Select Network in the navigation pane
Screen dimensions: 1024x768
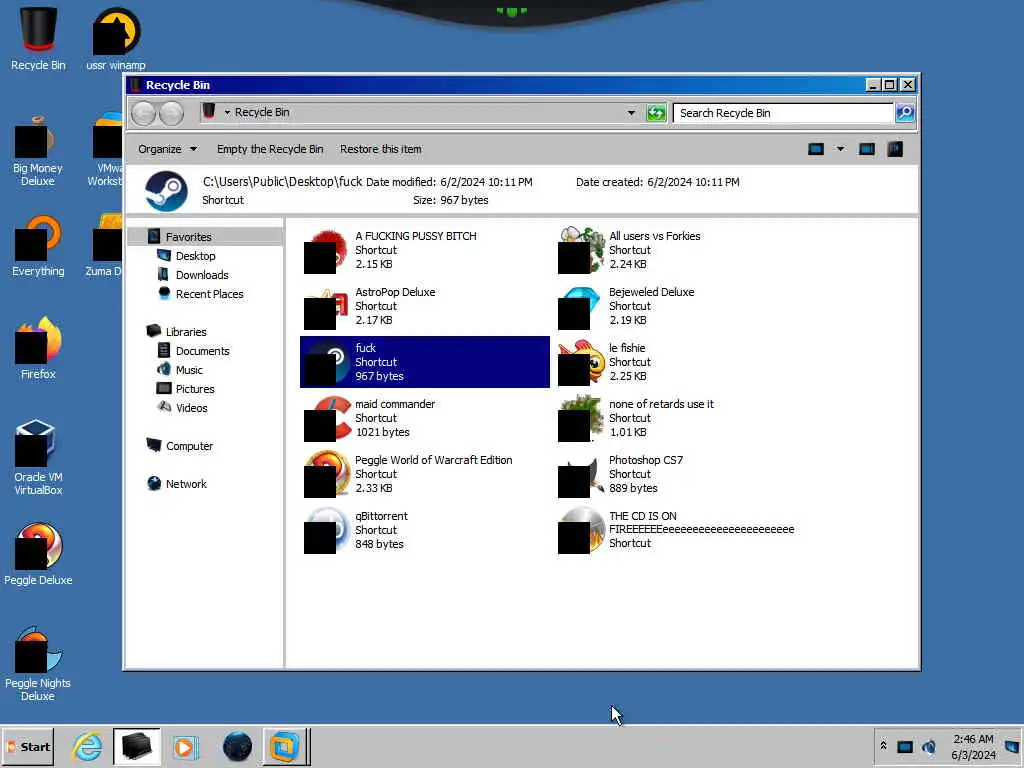(x=185, y=484)
